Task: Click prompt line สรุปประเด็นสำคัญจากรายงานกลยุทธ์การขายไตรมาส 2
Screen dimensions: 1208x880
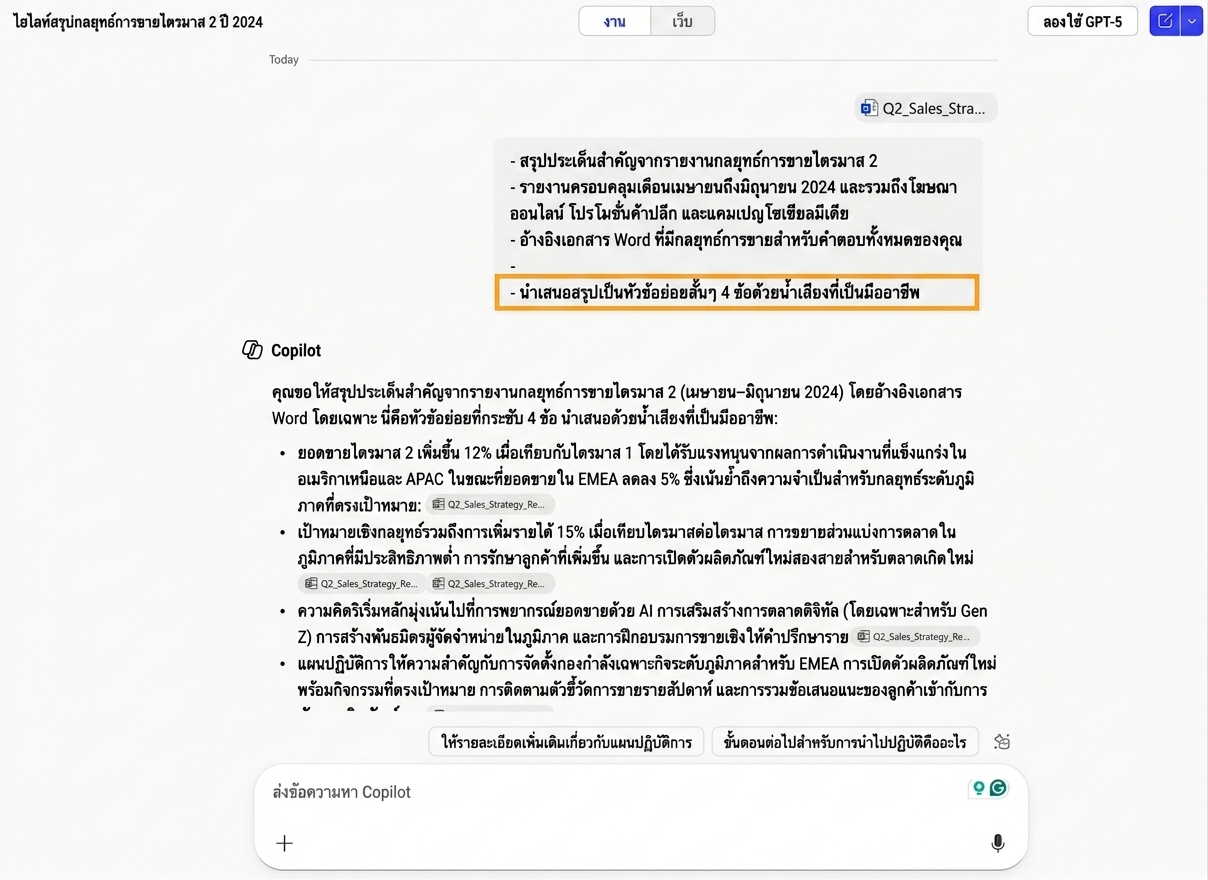Action: click(x=693, y=161)
